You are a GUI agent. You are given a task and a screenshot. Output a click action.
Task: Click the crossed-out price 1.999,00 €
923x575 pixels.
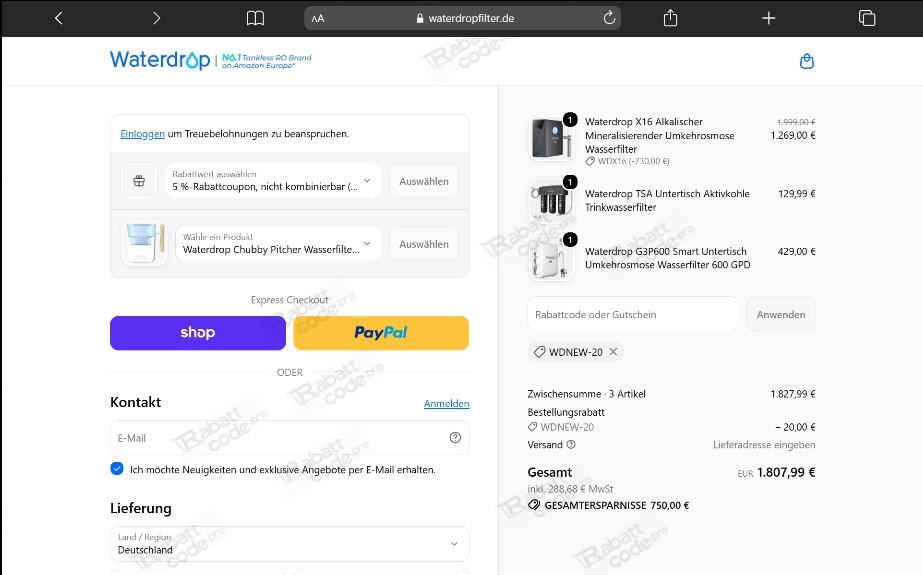[x=796, y=122]
